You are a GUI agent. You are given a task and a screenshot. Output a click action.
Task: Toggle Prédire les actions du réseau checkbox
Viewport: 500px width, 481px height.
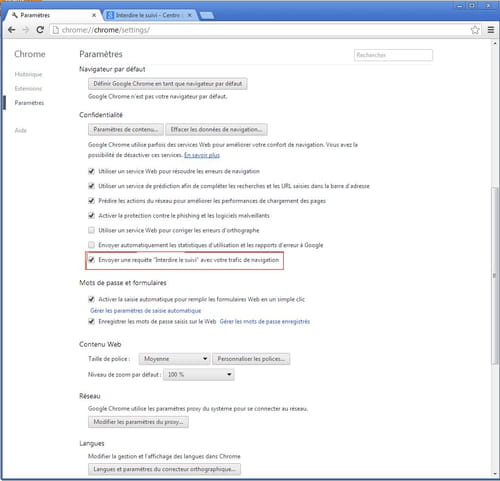[91, 201]
